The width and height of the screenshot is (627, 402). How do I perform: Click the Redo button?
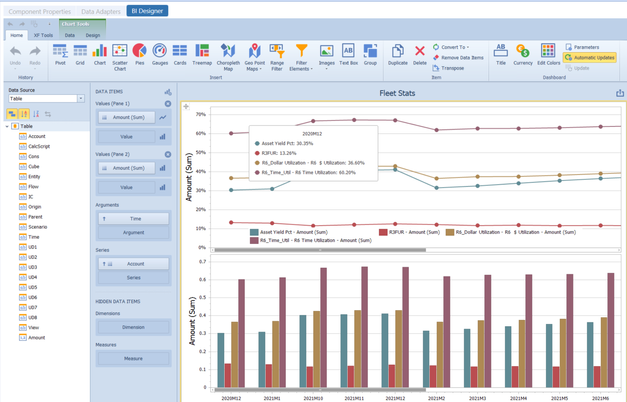[35, 56]
